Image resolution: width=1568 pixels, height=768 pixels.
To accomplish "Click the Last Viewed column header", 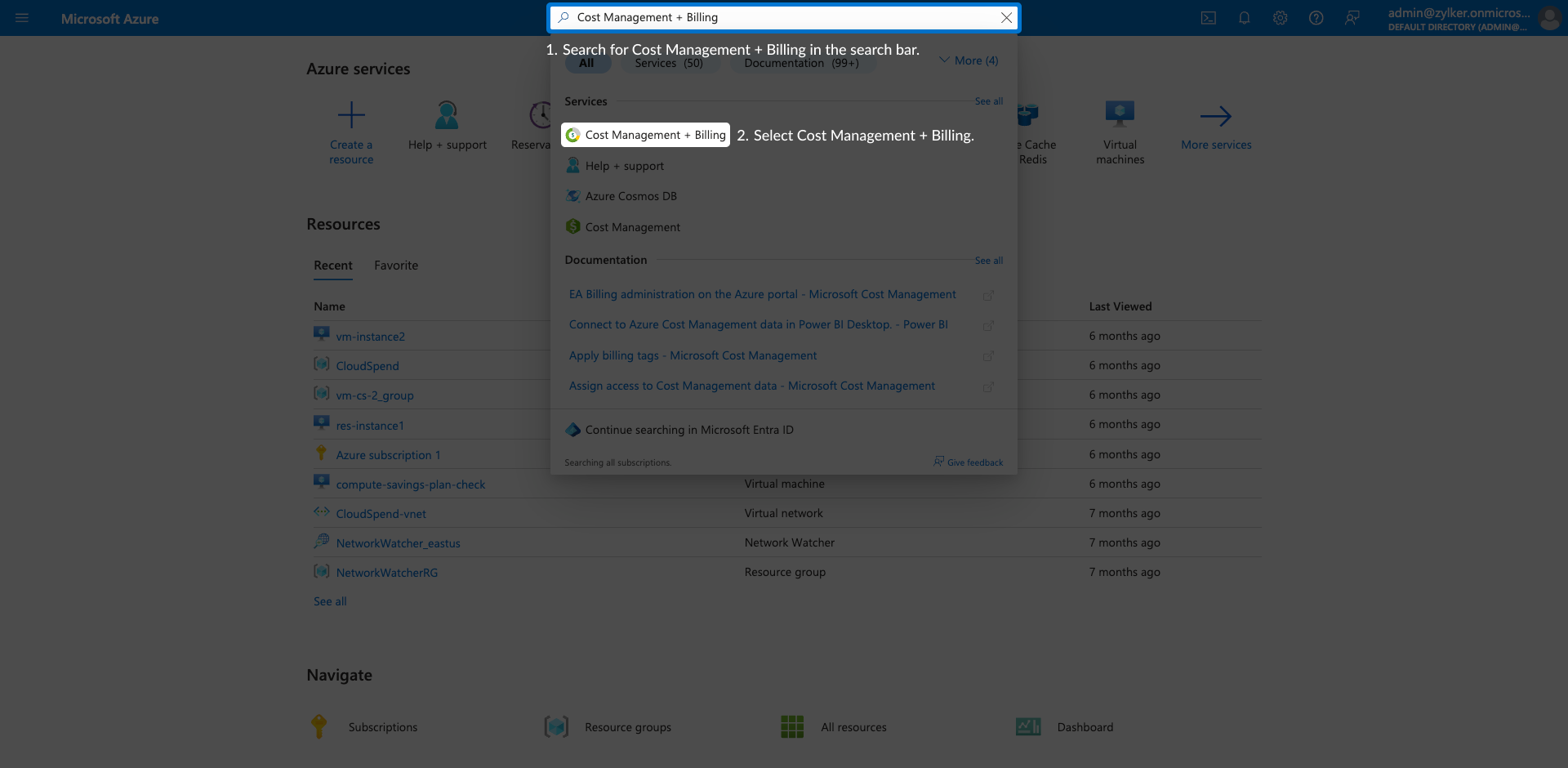I will [1120, 306].
